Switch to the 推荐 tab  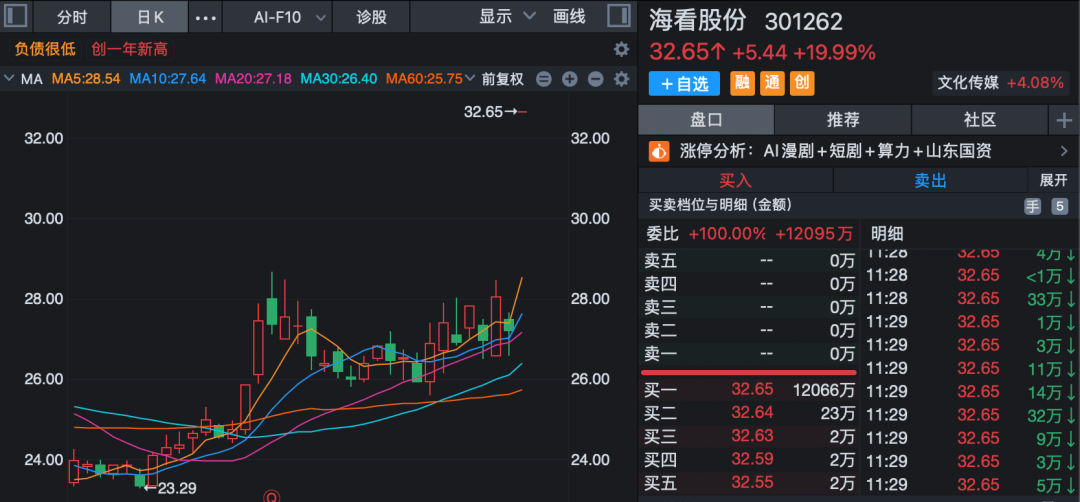842,120
